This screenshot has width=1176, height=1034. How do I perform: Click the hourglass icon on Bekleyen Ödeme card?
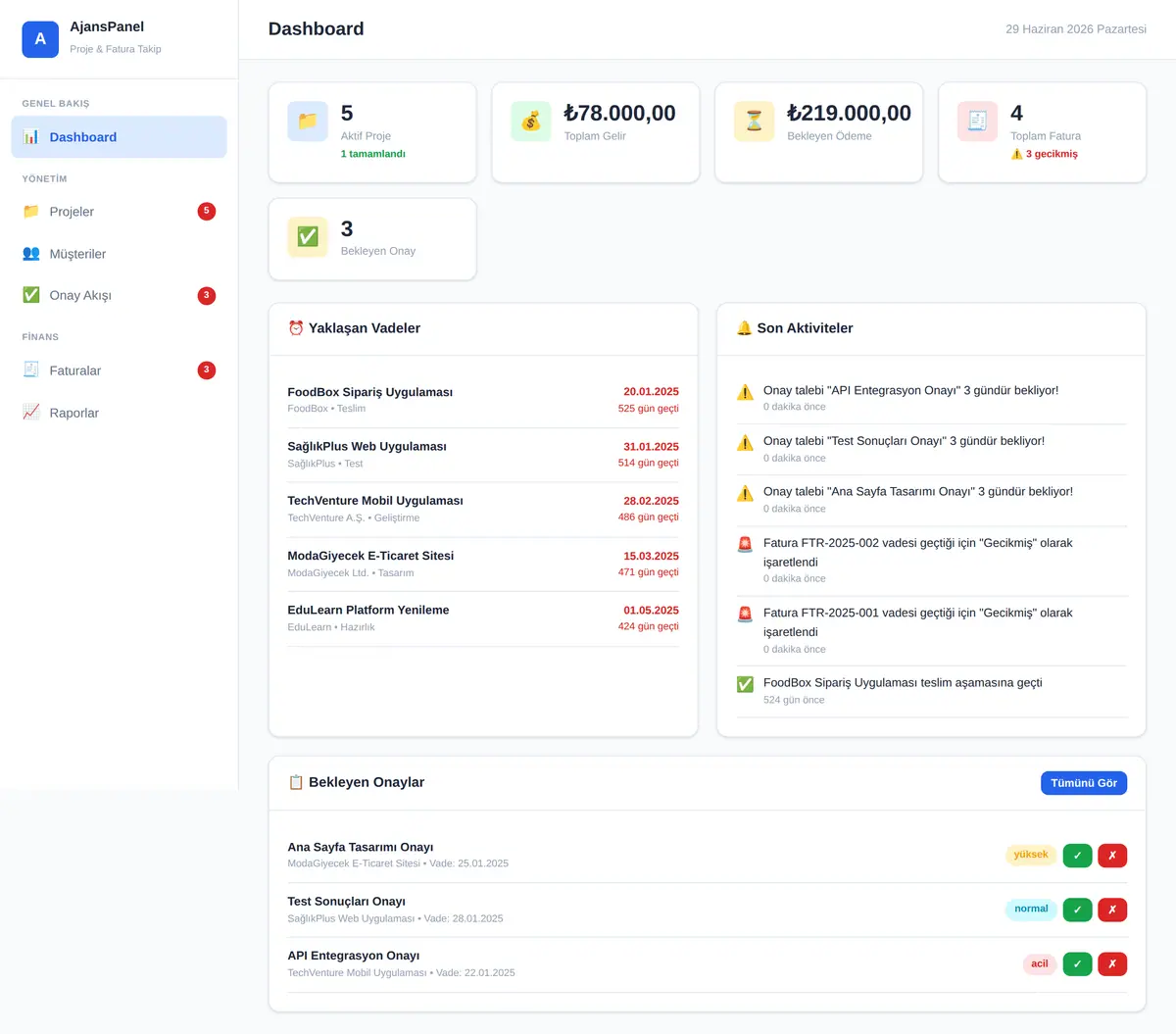(x=755, y=122)
